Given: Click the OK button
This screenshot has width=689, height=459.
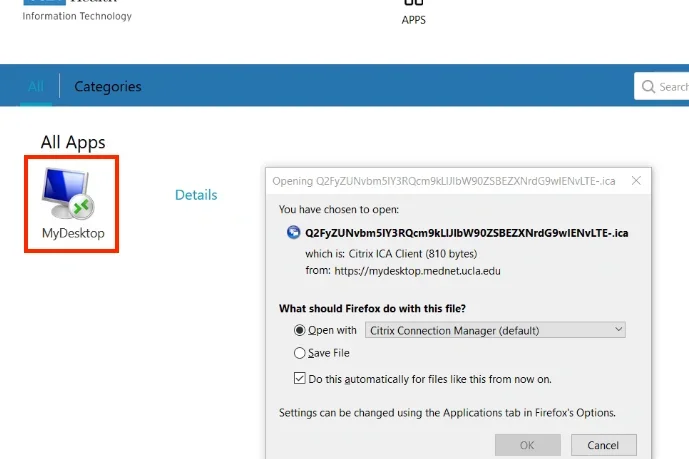Looking at the screenshot, I should point(527,445).
